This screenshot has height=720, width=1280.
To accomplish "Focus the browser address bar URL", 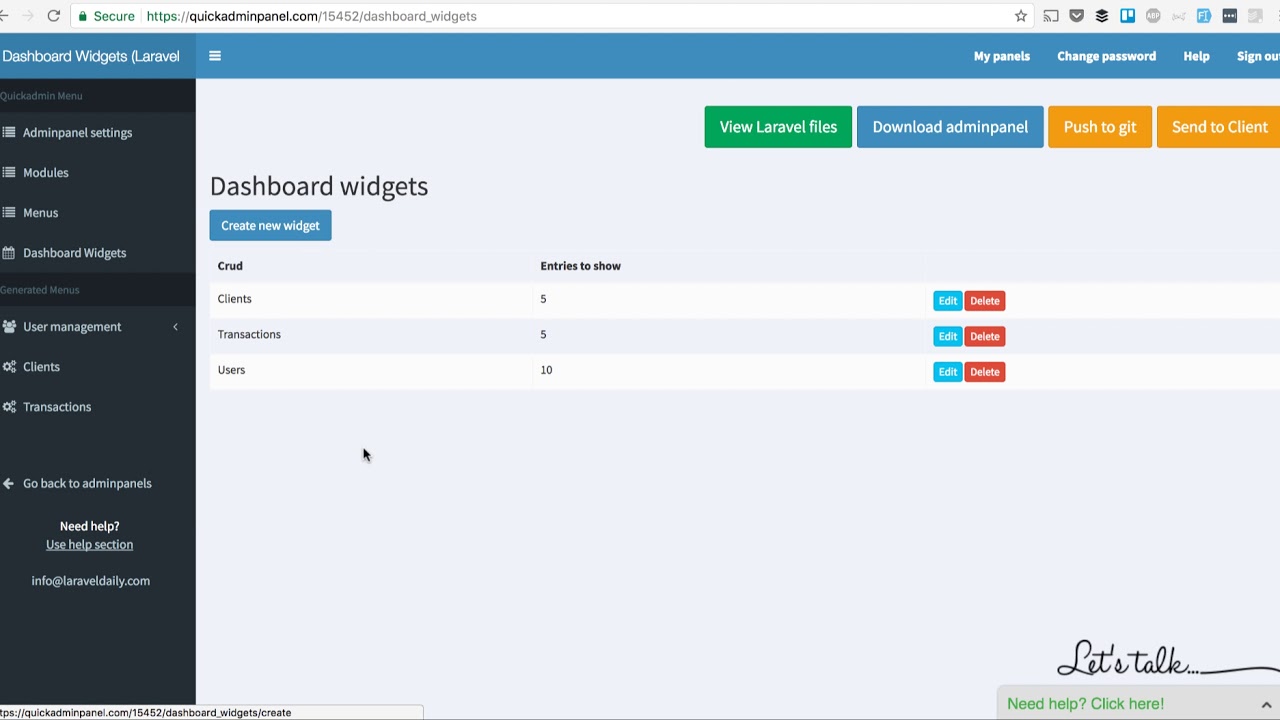I will tap(311, 16).
